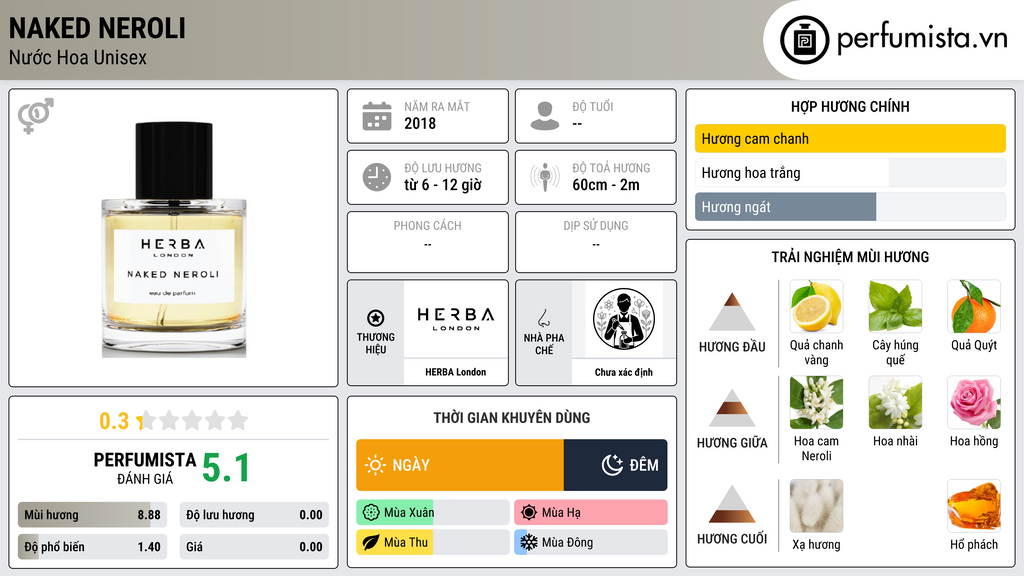Click the sillage radiating person icon
The image size is (1024, 576).
[545, 177]
